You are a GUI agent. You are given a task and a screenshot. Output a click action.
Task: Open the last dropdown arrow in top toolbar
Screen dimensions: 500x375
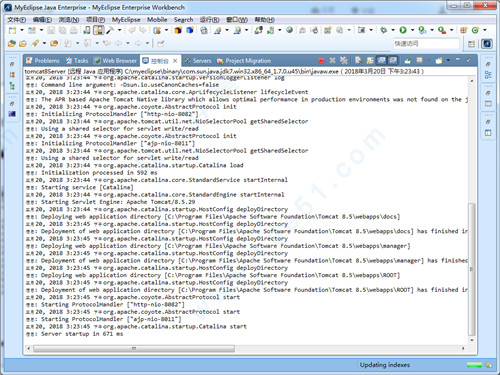tap(485, 30)
